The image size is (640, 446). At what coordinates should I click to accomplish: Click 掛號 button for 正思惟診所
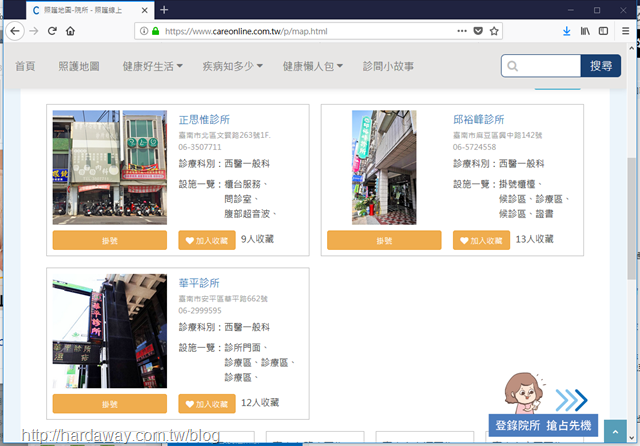[110, 240]
